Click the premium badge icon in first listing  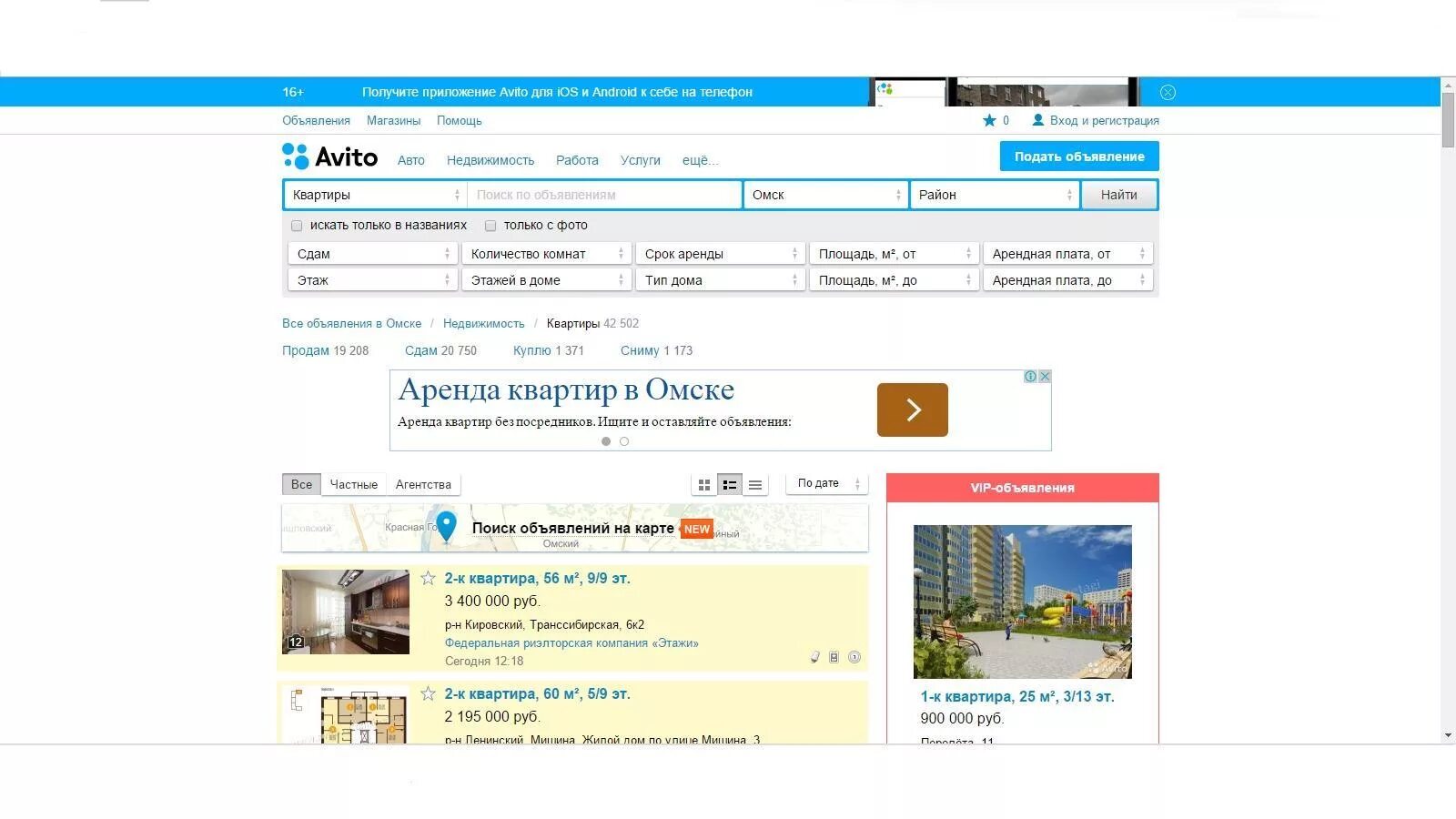click(x=834, y=657)
